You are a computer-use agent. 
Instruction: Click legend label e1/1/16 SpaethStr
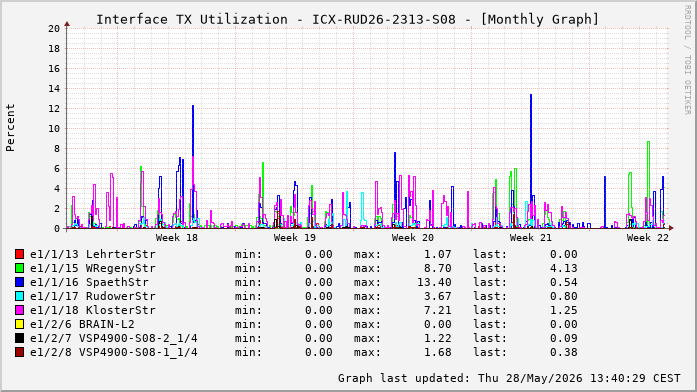click(x=89, y=282)
